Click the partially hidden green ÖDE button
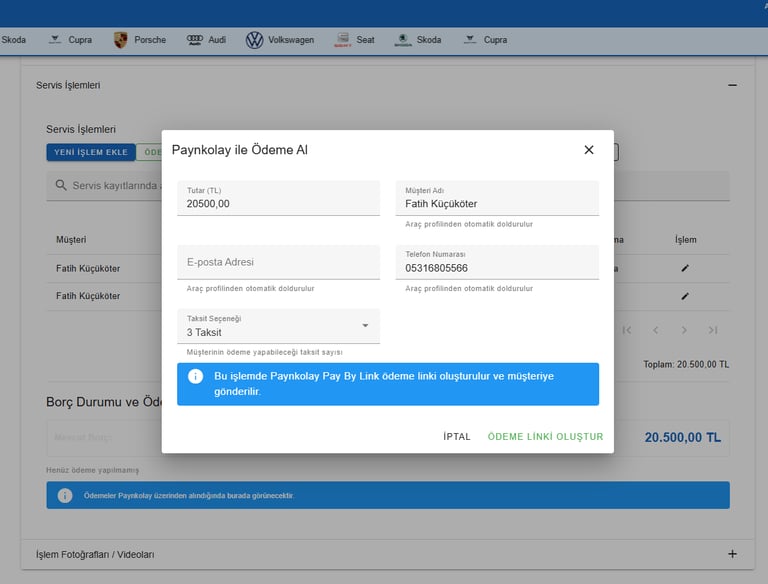 tap(149, 152)
